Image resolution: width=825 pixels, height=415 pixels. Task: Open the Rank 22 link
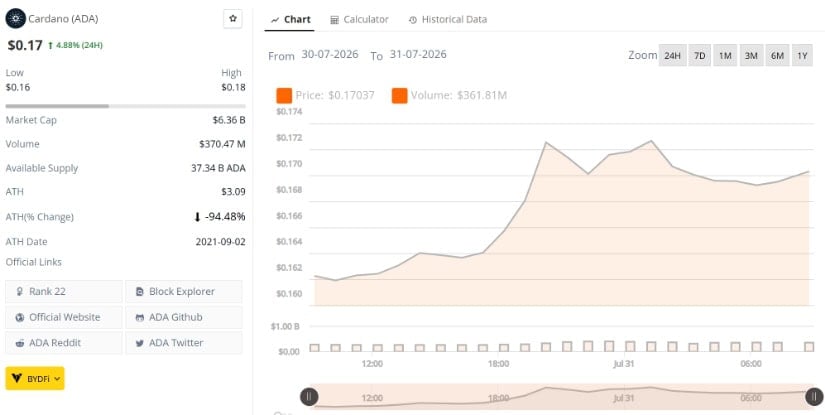tap(64, 291)
